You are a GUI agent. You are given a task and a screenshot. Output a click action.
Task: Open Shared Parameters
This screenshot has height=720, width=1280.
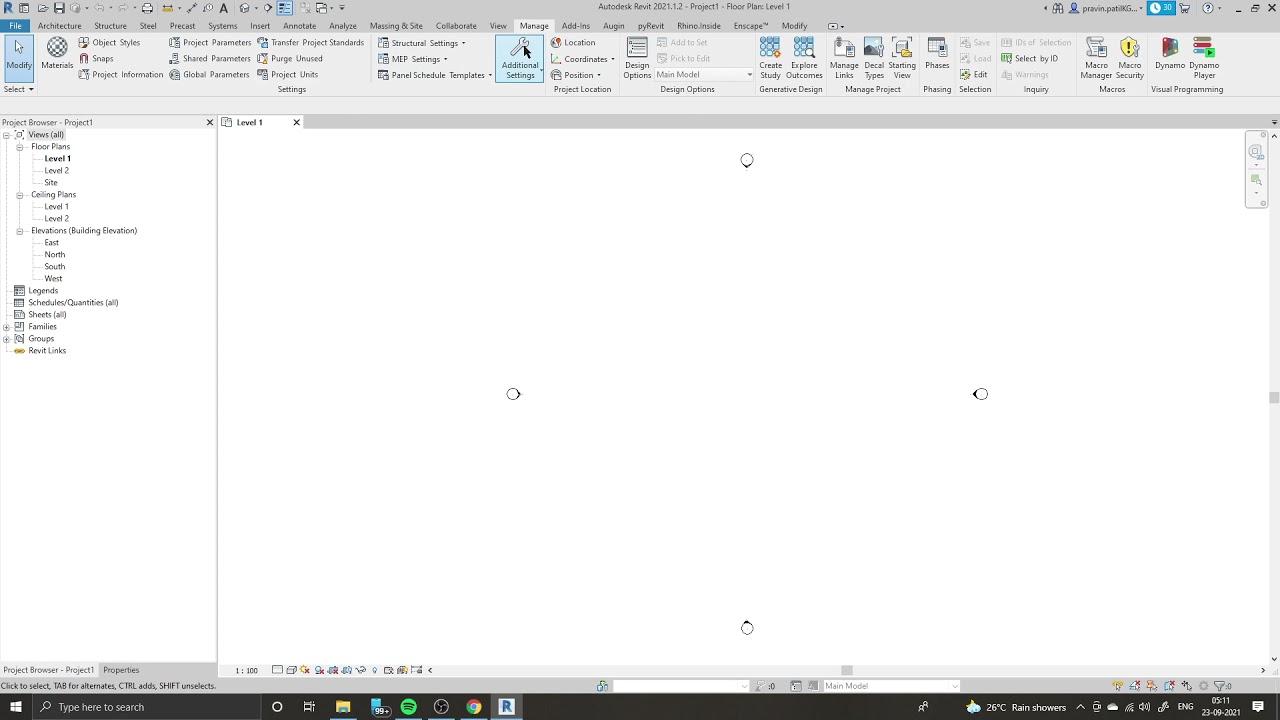pyautogui.click(x=210, y=59)
